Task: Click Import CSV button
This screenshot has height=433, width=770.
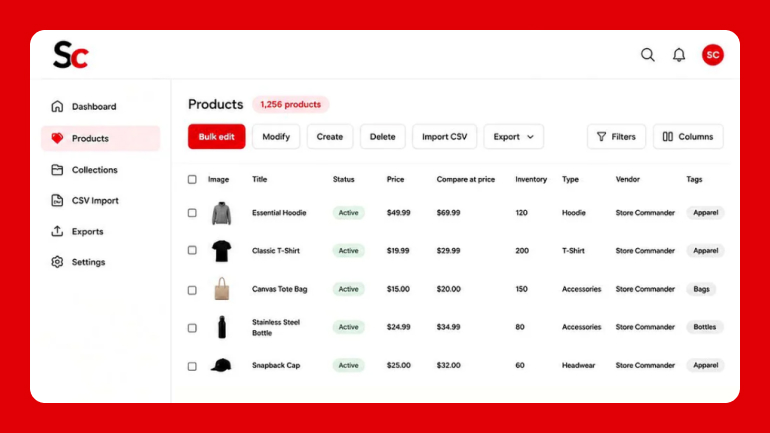Action: click(444, 136)
